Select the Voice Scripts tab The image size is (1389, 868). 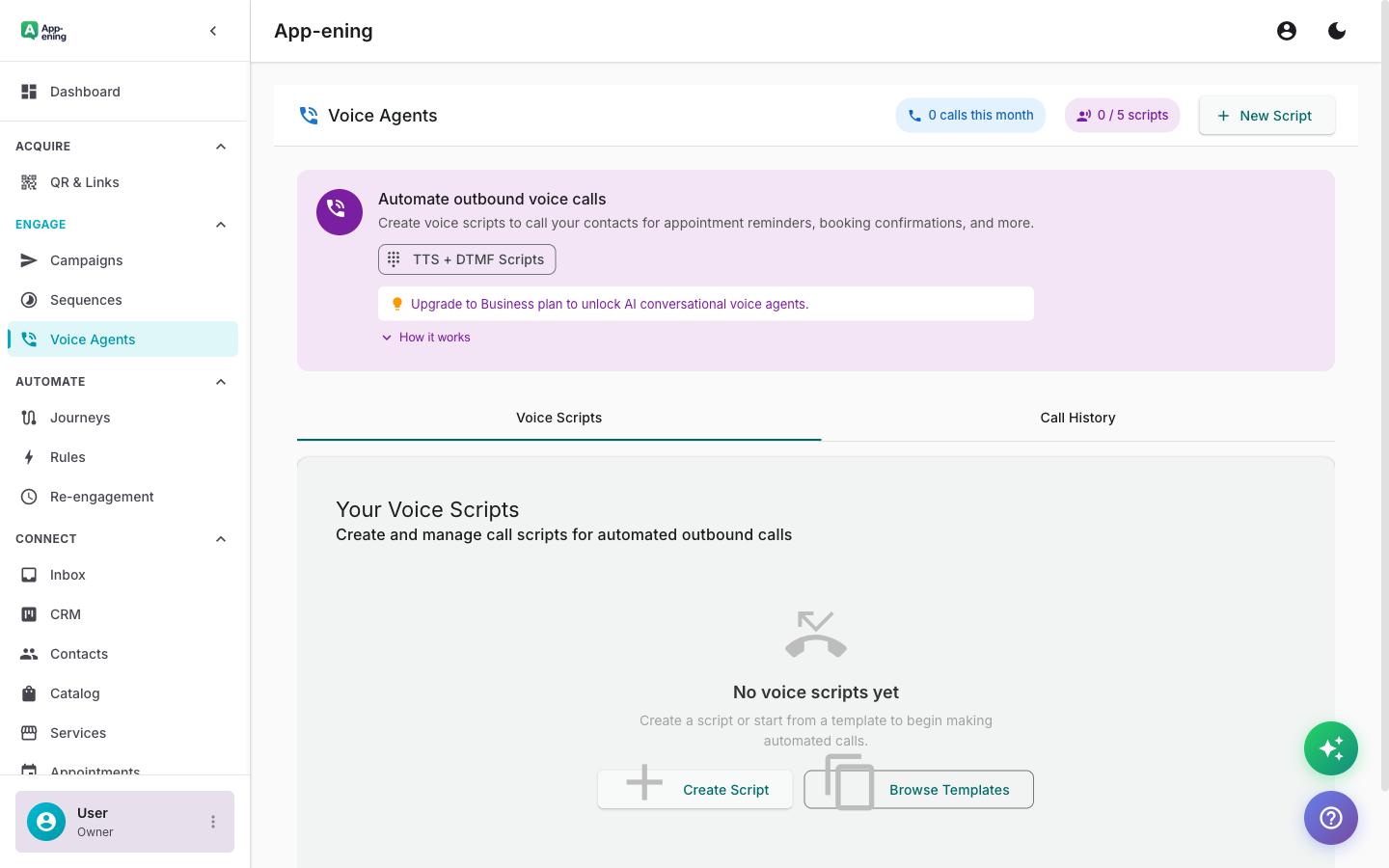coord(558,418)
